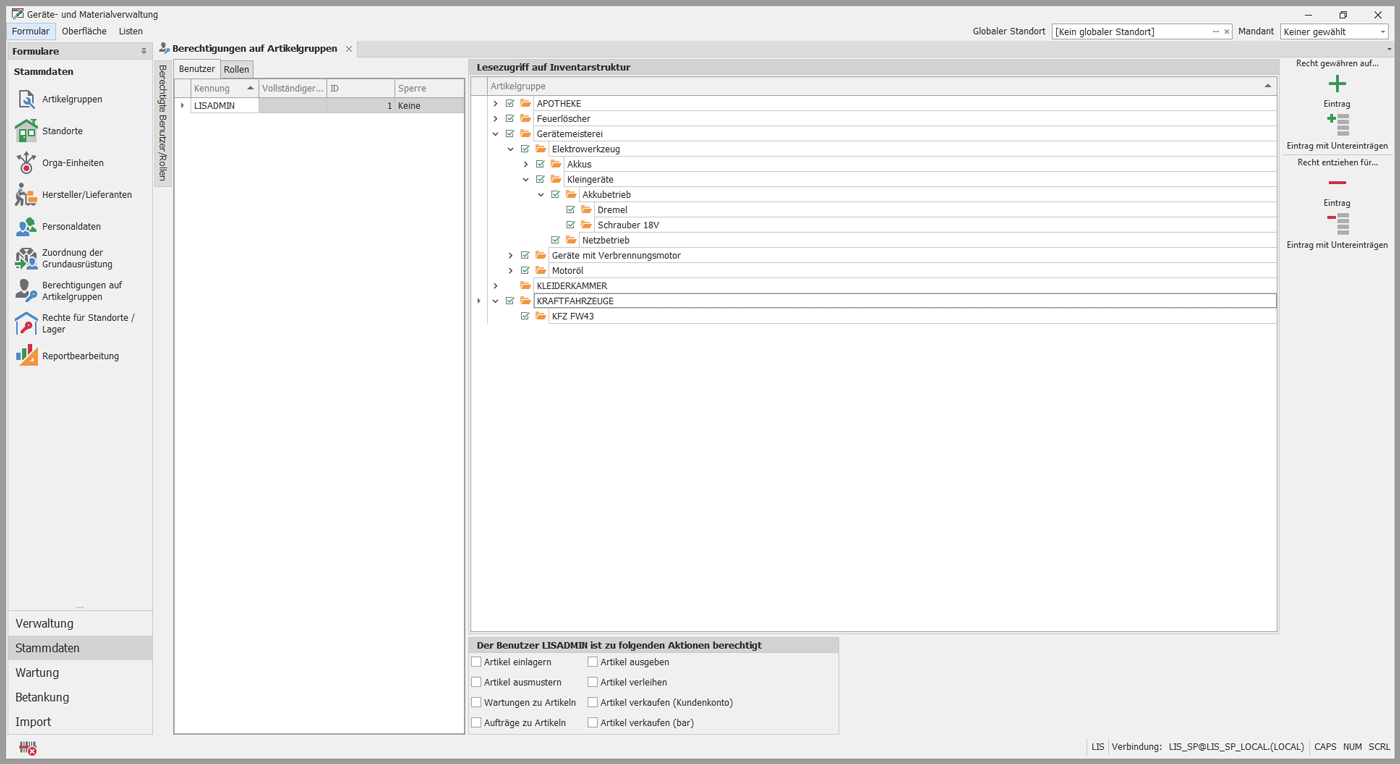Open the Mandant dropdown
1400x764 pixels.
tap(1334, 32)
